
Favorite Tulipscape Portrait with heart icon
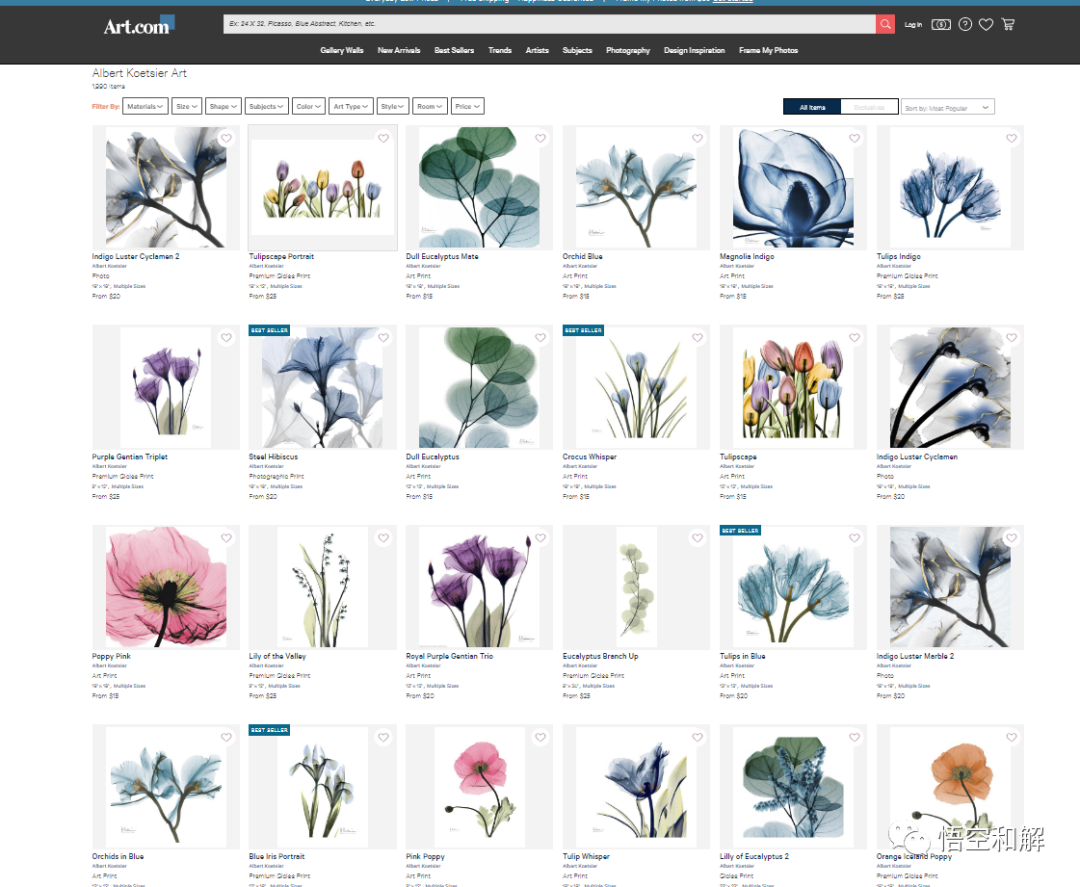(384, 138)
